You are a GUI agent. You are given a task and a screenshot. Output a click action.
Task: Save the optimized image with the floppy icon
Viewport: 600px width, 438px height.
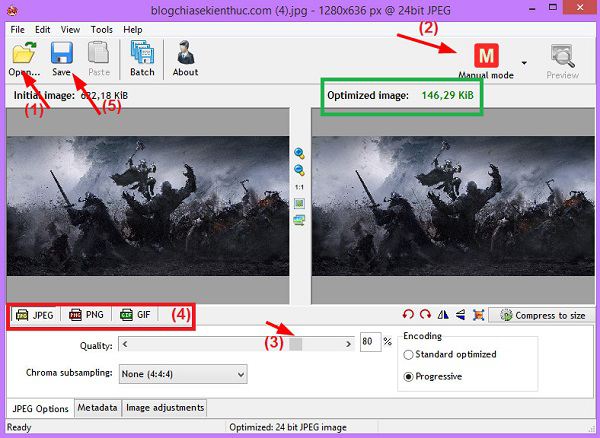point(62,53)
